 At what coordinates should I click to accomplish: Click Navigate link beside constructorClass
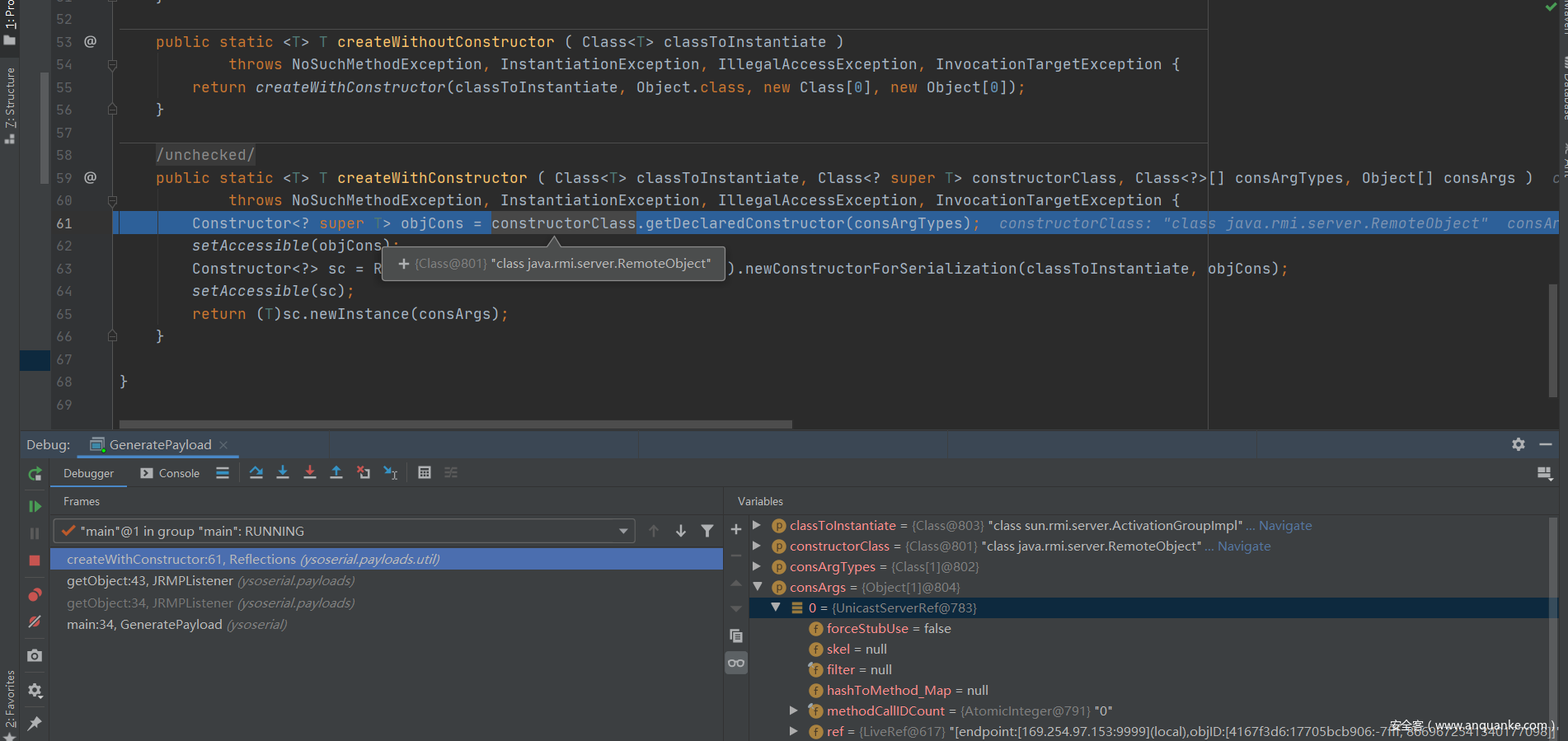point(1244,546)
